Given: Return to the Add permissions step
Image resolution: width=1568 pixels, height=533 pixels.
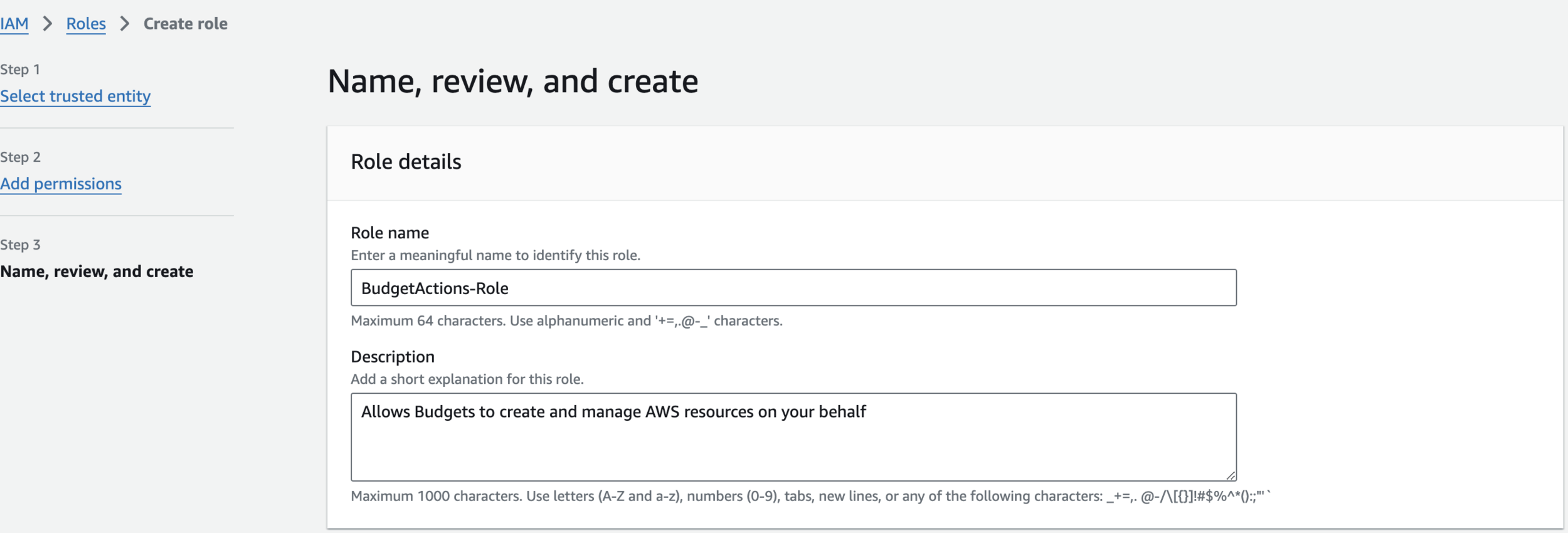Looking at the screenshot, I should pyautogui.click(x=61, y=184).
